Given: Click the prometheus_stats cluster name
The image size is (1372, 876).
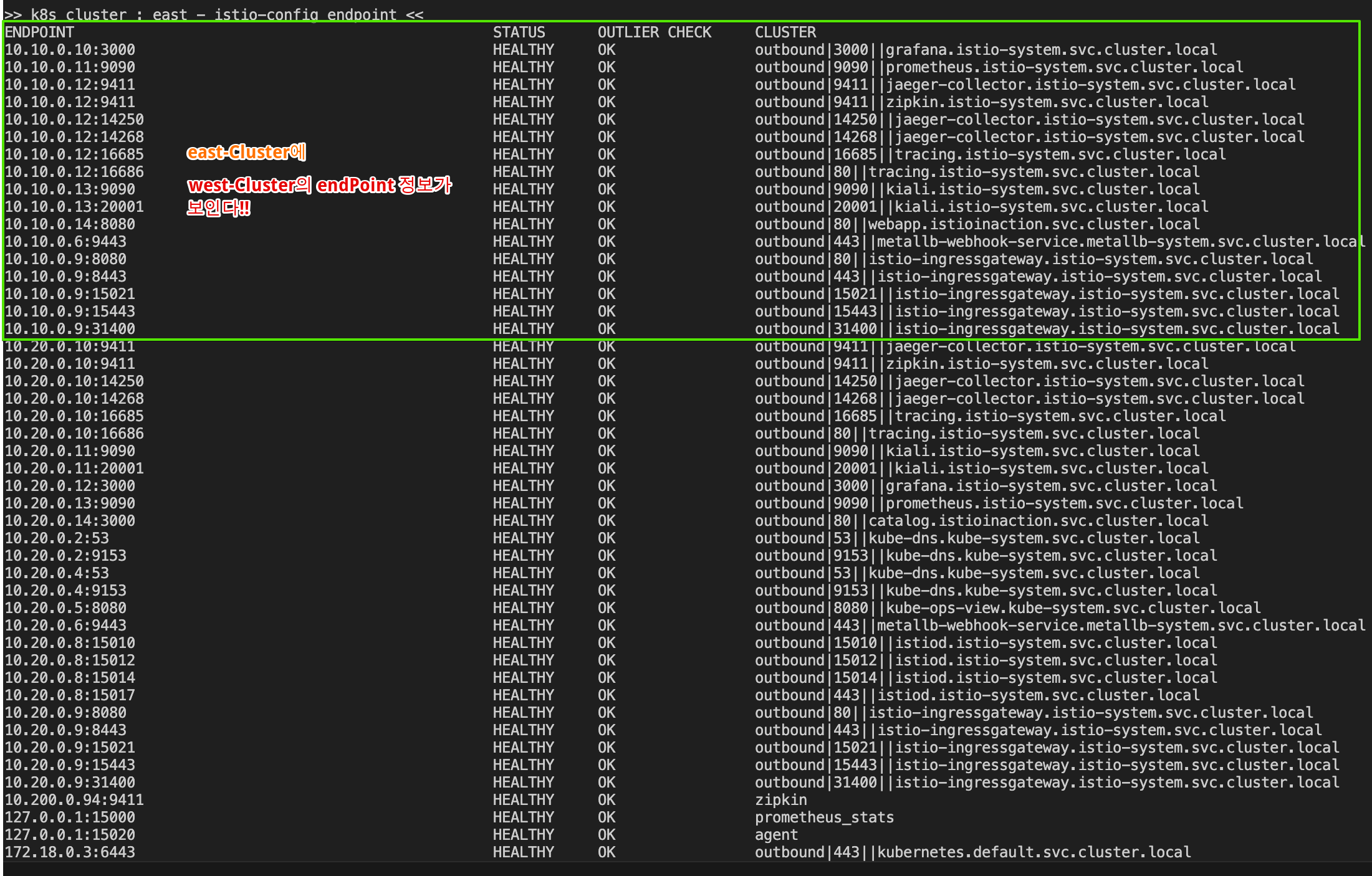Looking at the screenshot, I should (824, 817).
